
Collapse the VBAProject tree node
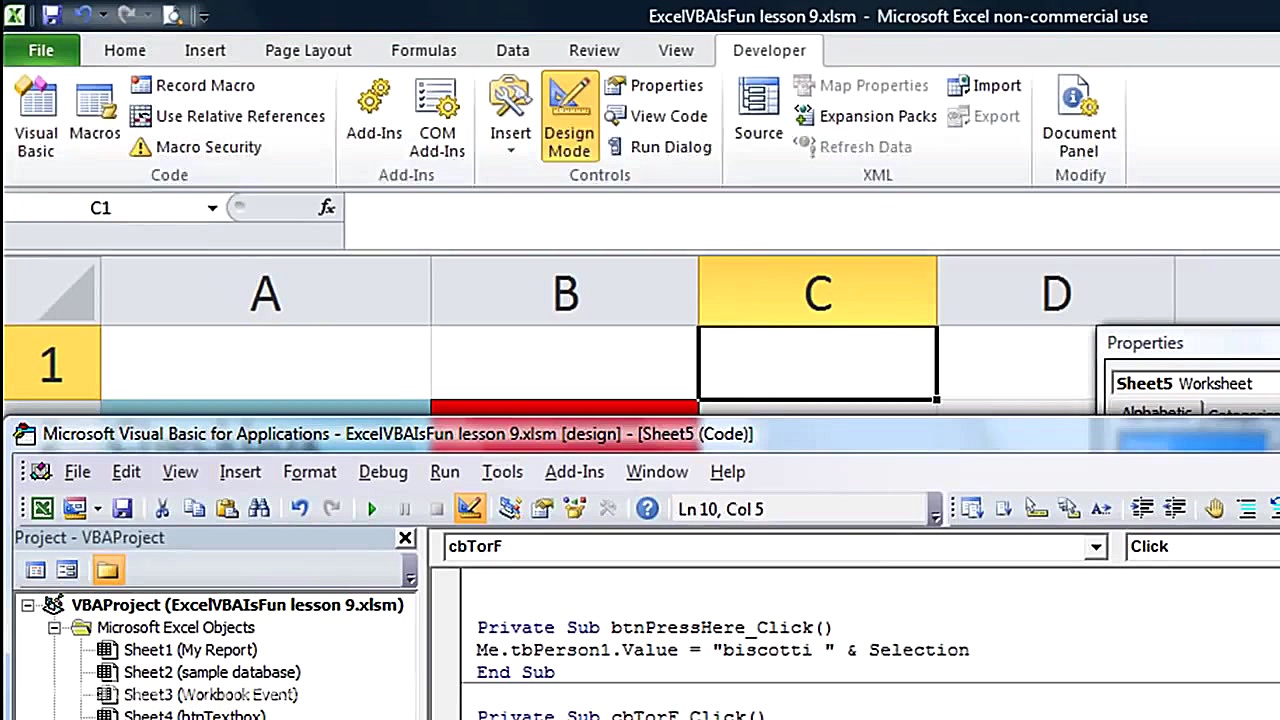tap(28, 605)
